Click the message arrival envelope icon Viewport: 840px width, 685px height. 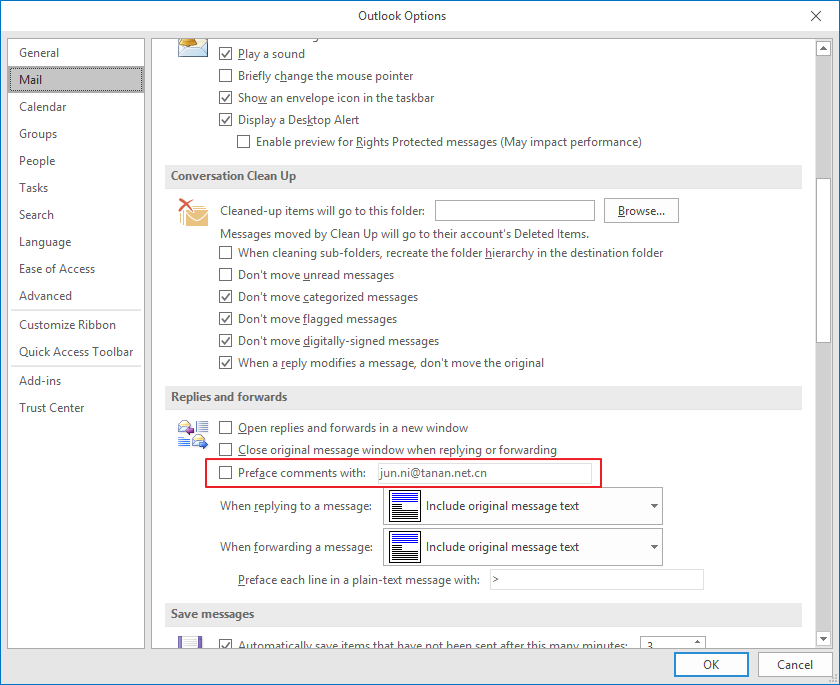coord(193,47)
